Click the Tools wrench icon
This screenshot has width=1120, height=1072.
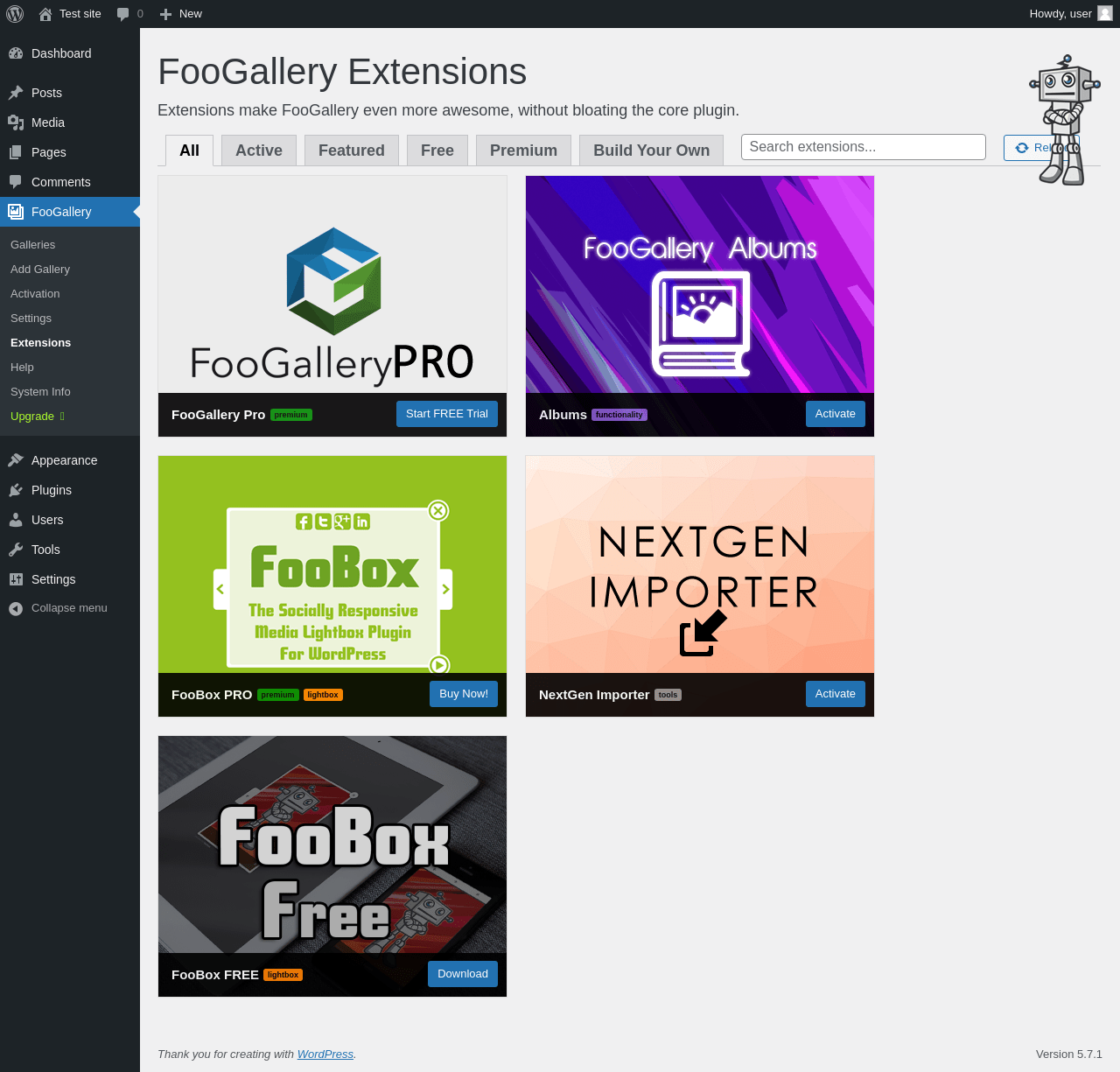[16, 550]
